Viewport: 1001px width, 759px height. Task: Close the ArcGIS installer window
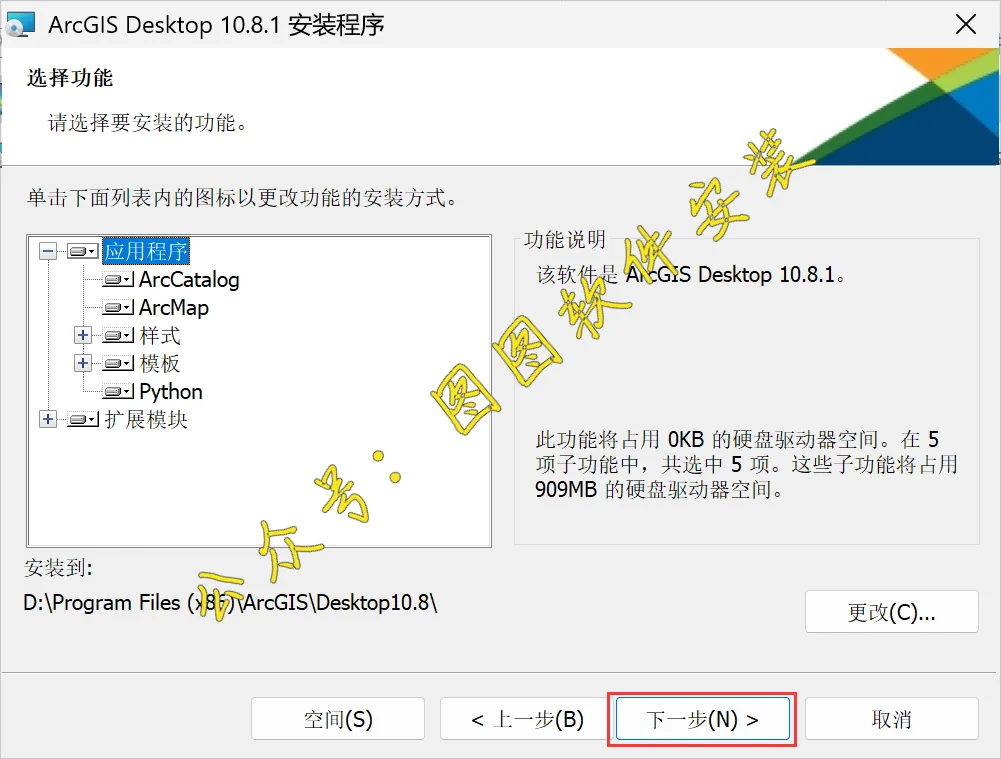point(966,25)
